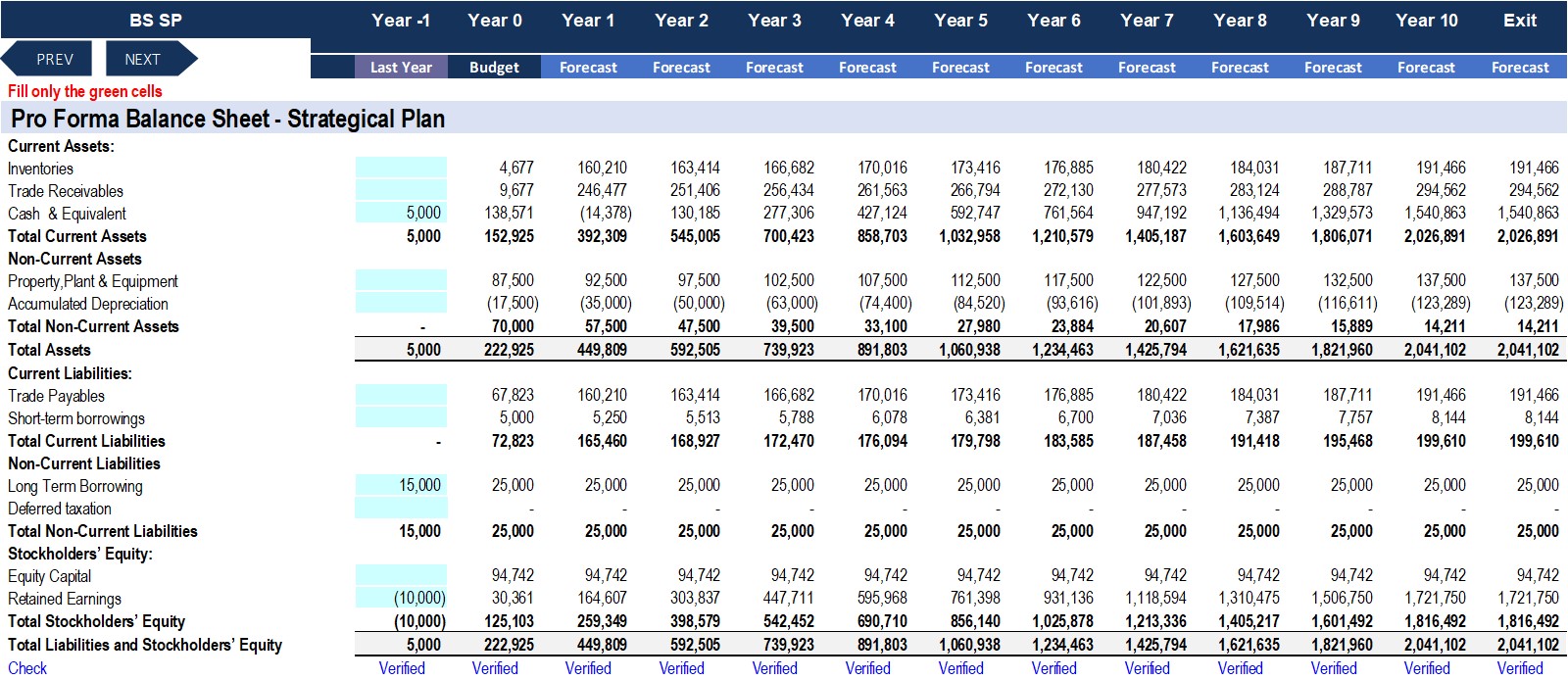Click the Cash & Equivalent 5,000 input cell
Screen dimensions: 1568x680
point(401,213)
